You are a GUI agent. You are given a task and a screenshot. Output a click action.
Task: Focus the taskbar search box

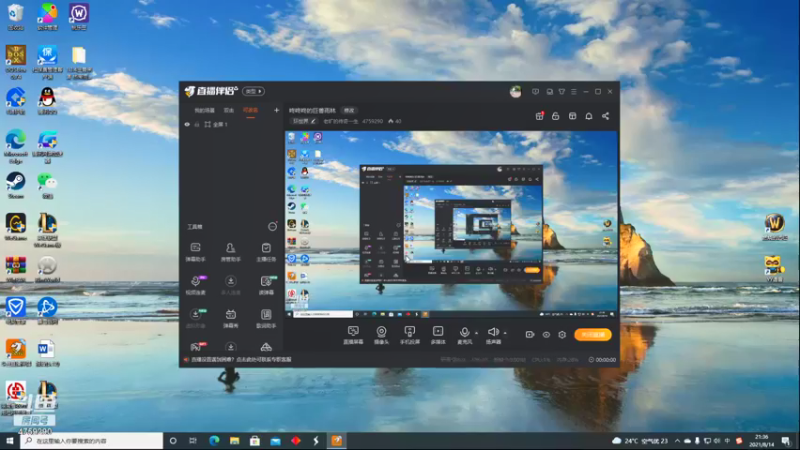point(92,441)
